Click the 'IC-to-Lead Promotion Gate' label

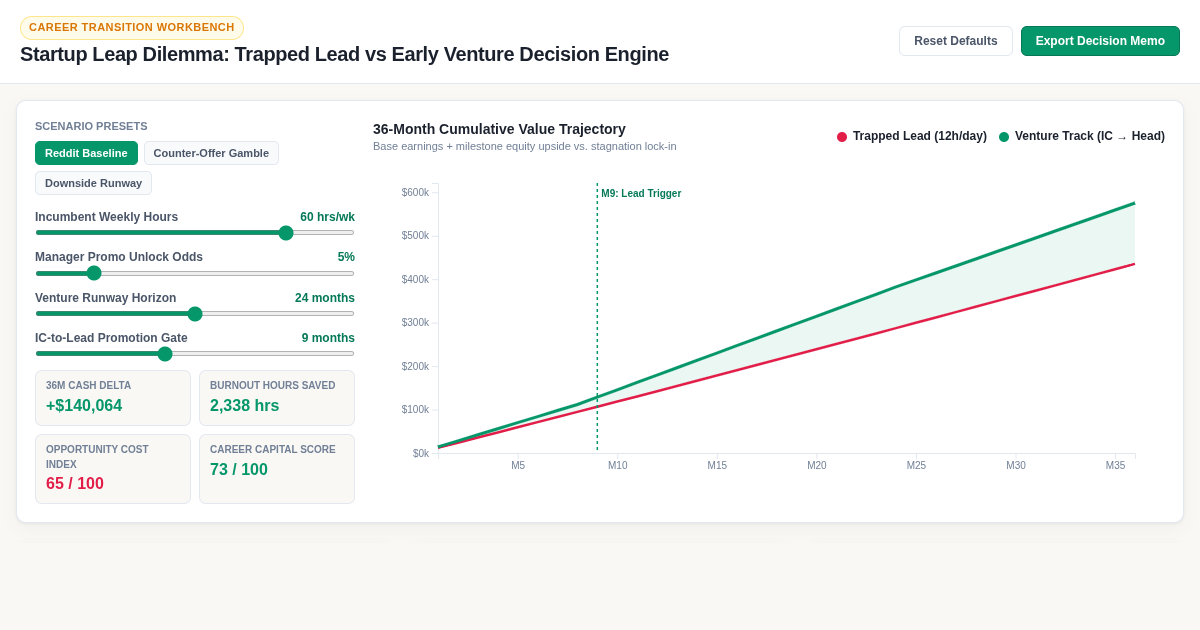pyautogui.click(x=111, y=338)
